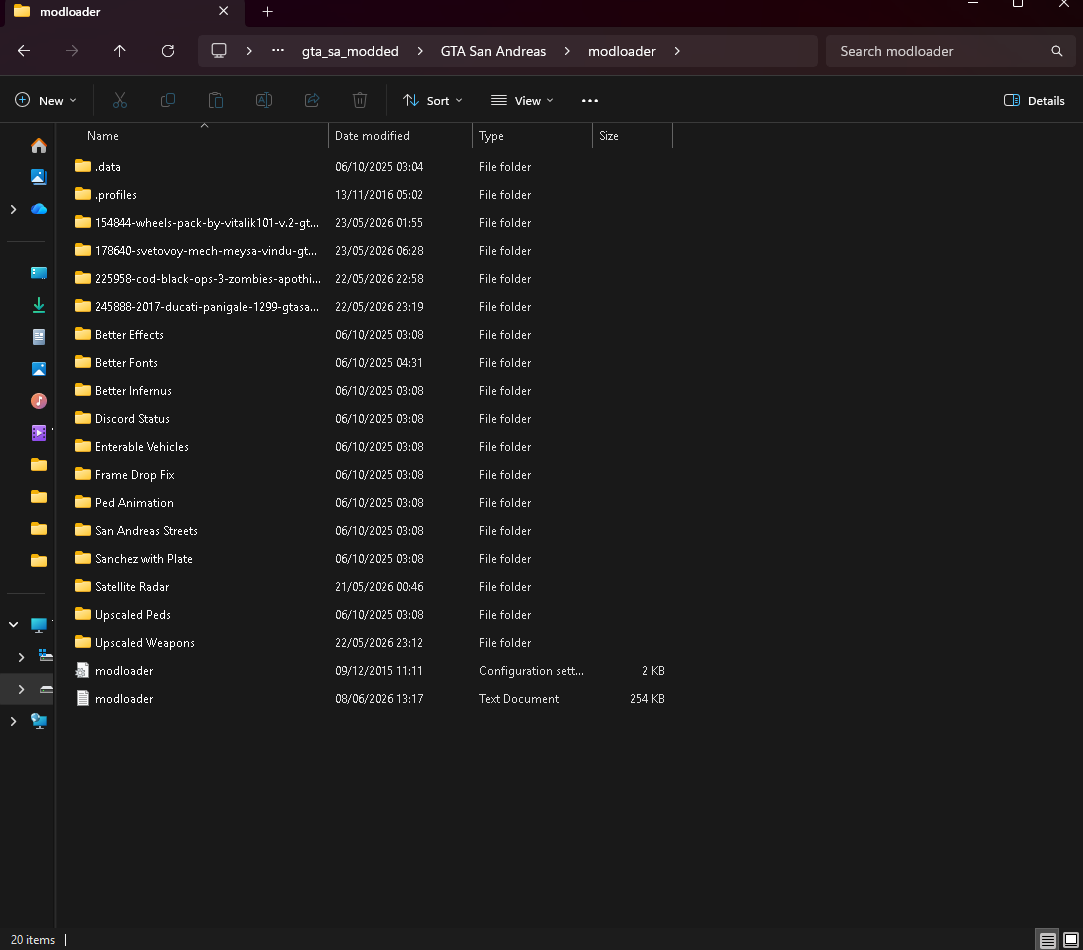Click the Share icon in toolbar
This screenshot has width=1083, height=950.
coord(312,101)
